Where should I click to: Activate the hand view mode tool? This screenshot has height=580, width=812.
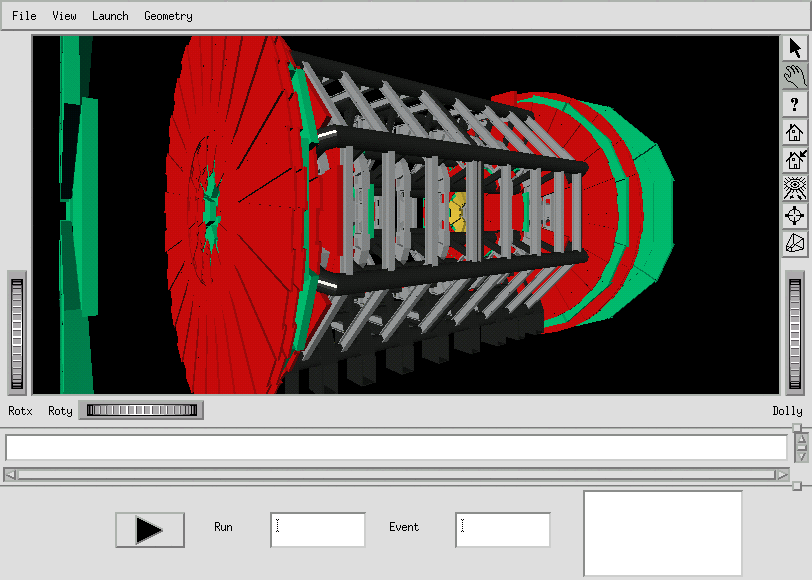[795, 76]
